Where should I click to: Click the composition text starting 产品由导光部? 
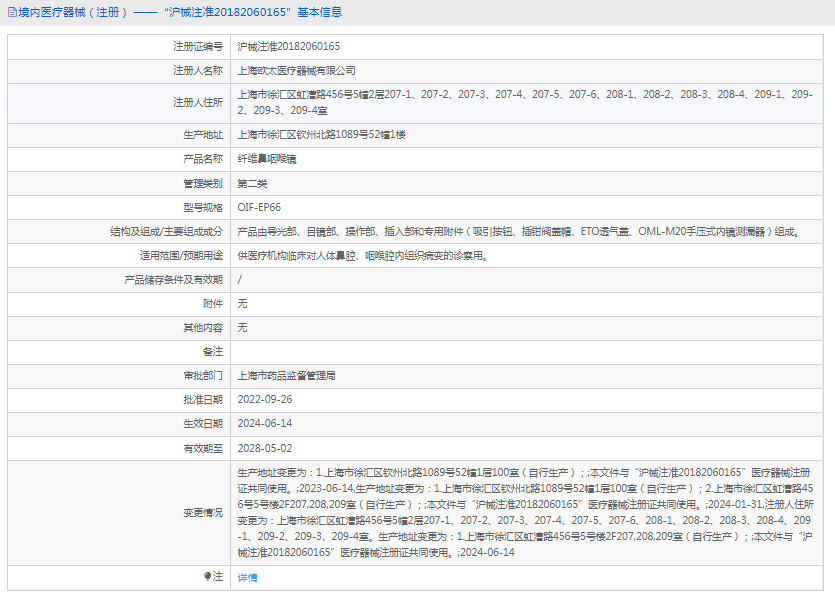pos(520,232)
